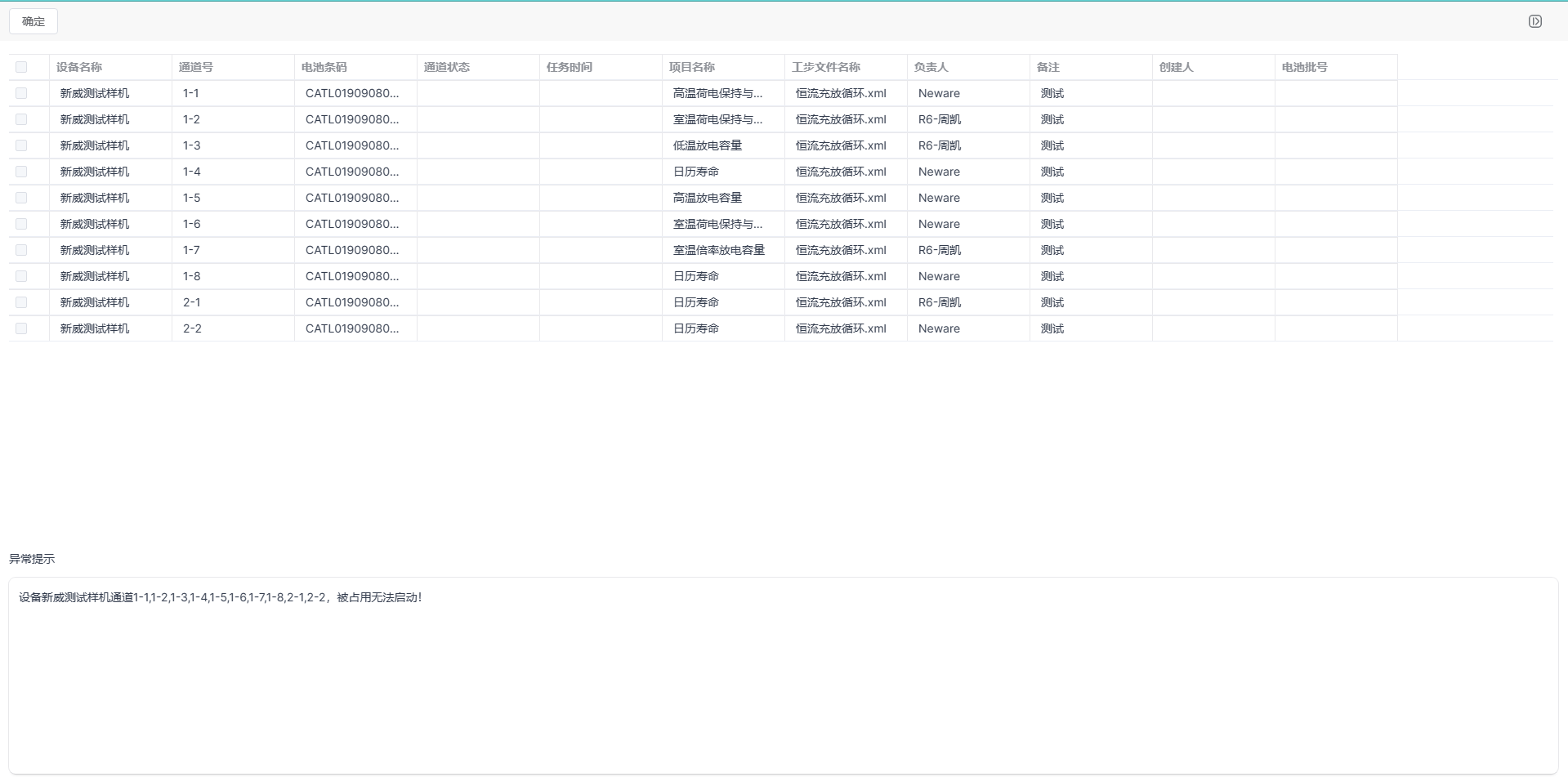Select channel number cell 1-7
The height and width of the screenshot is (777, 1568).
click(x=234, y=250)
